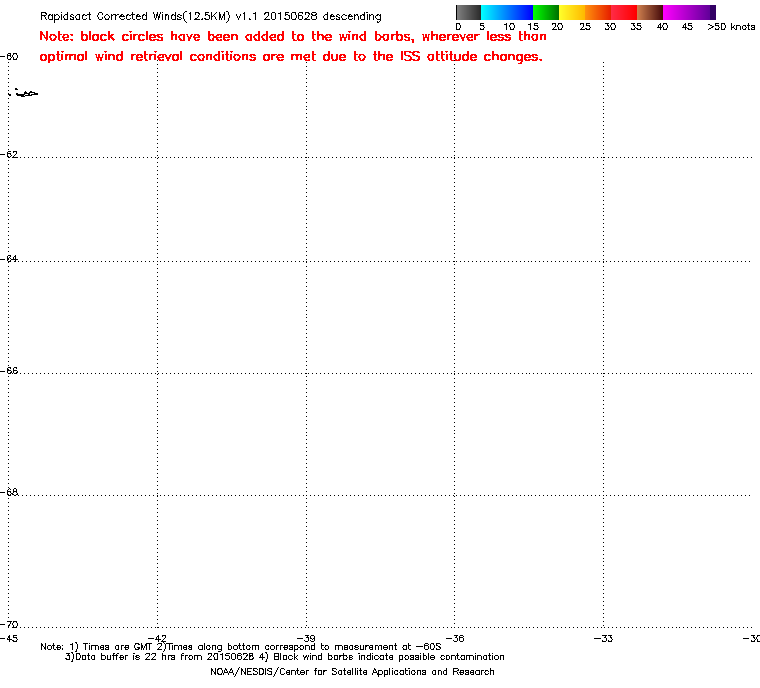Click the gray 0-5 knots color band
760x688 pixels.
click(x=469, y=12)
